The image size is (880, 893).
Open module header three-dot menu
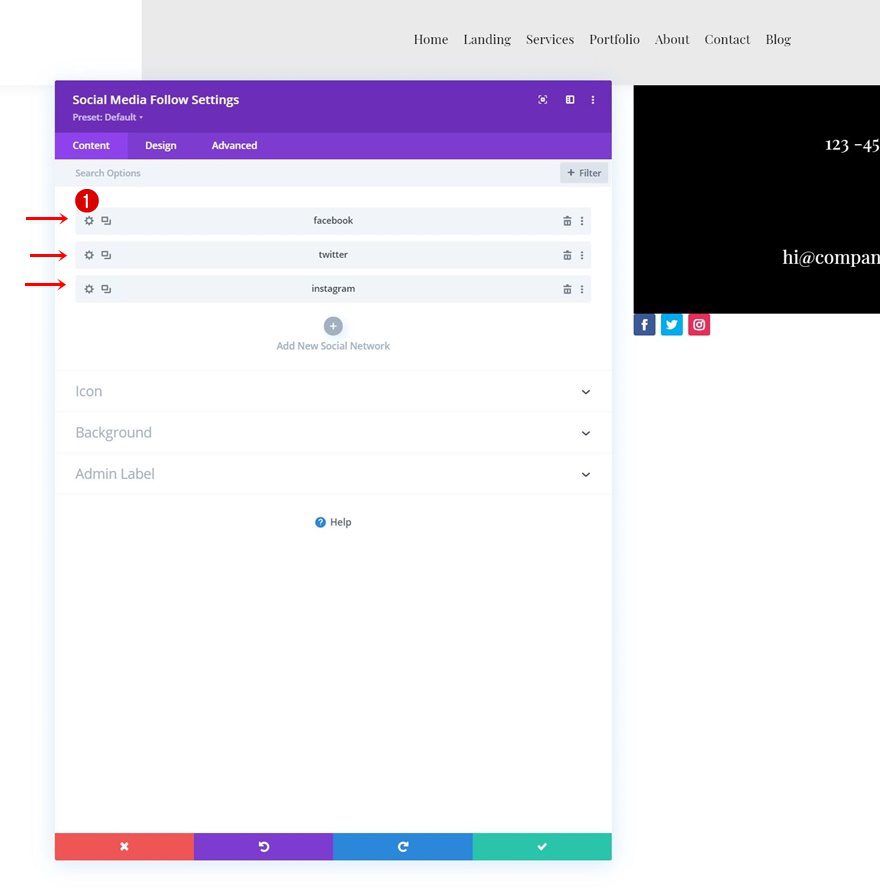point(593,100)
